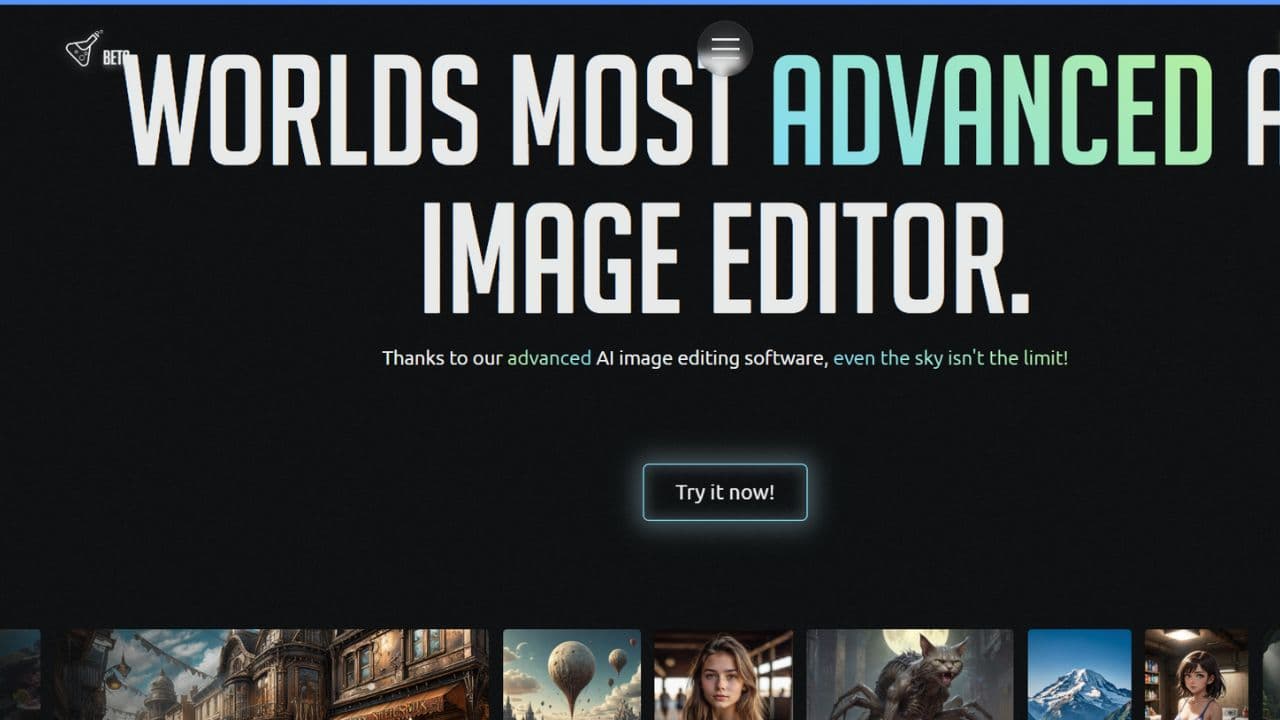Click the blue bar at top of page

[x=640, y=2]
